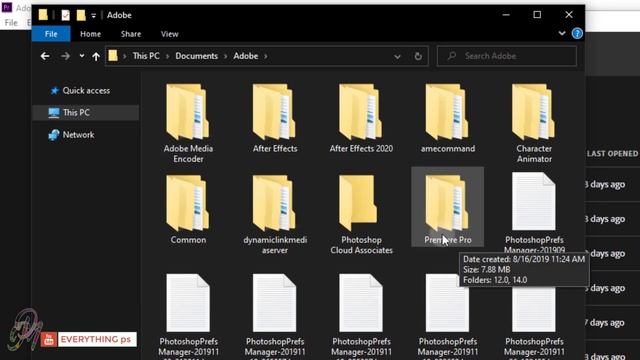
Task: Select the PhotoshopPrefsManager-201909 file
Action: 534,212
